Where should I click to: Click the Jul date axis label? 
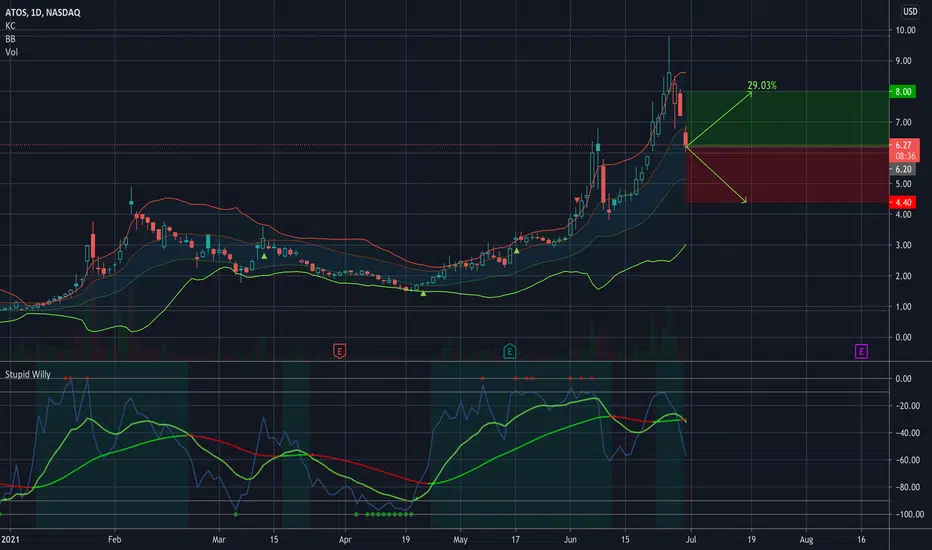tap(691, 540)
